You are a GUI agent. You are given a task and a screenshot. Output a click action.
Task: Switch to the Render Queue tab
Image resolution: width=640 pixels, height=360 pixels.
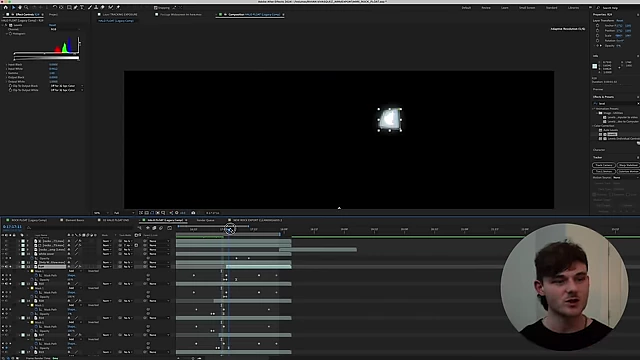coord(205,220)
